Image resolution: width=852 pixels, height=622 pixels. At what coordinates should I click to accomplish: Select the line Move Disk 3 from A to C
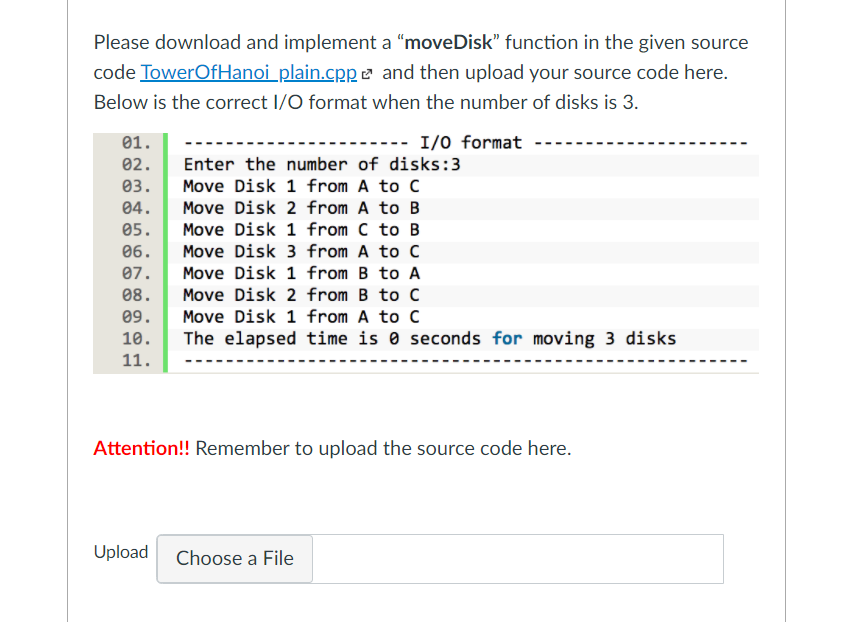(x=300, y=251)
